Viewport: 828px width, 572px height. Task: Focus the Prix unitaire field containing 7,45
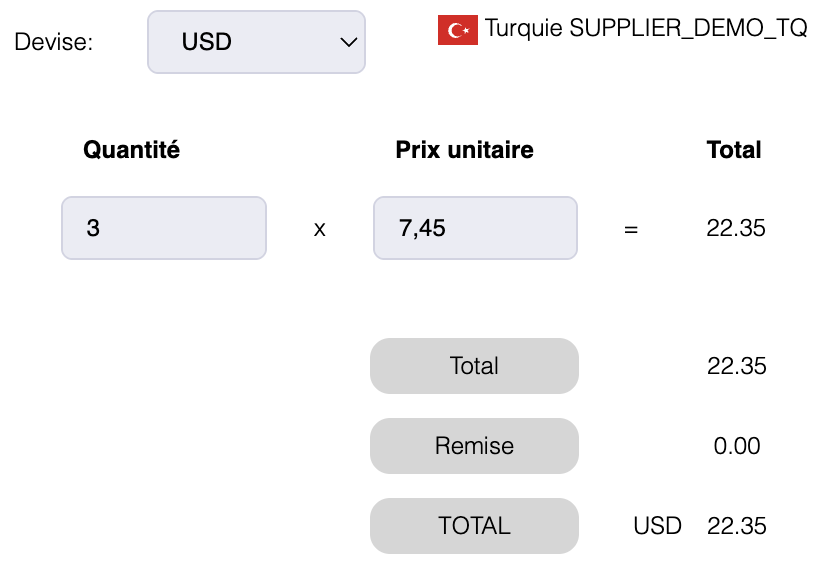(475, 228)
